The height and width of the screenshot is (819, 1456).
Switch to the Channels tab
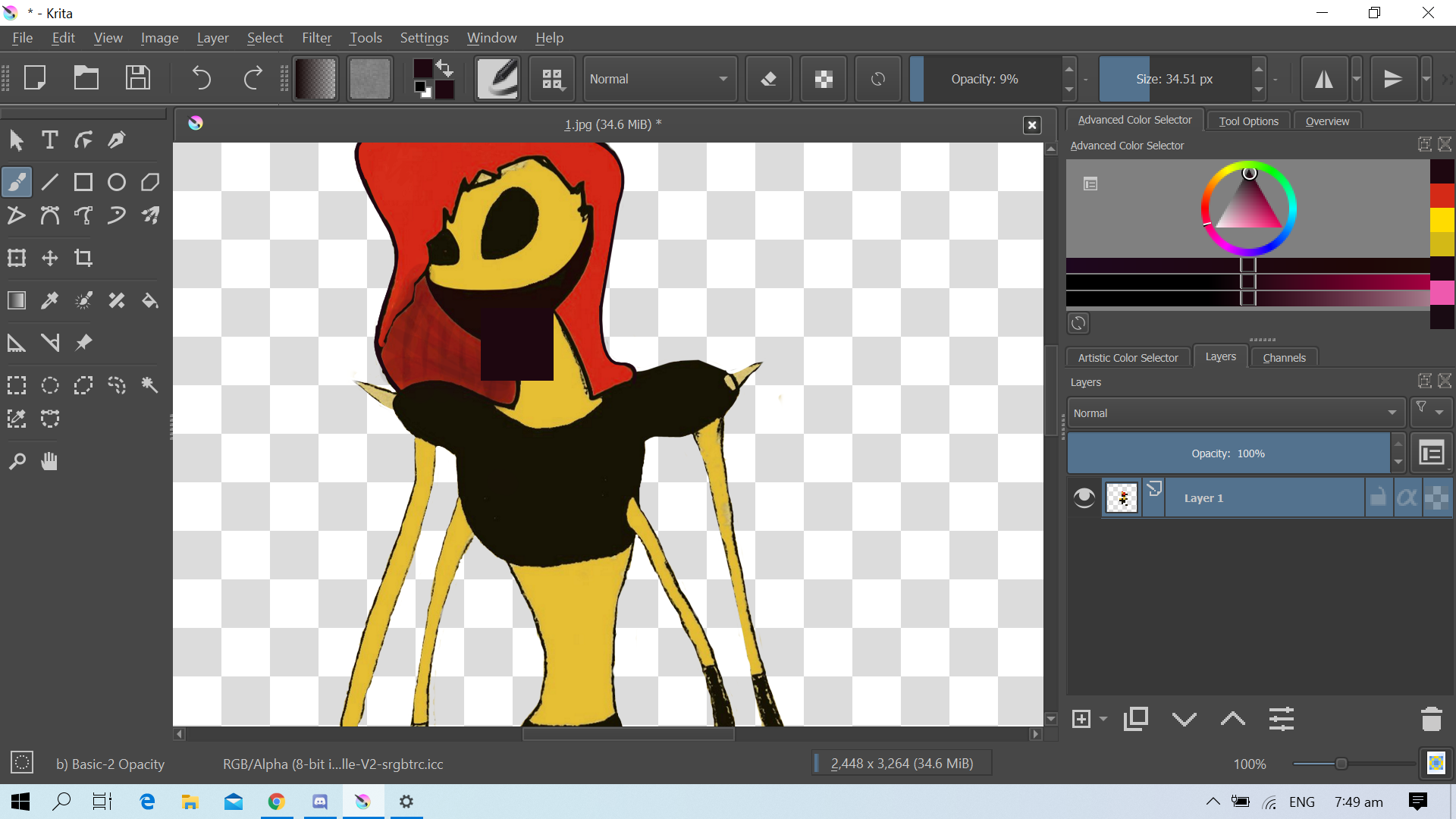(x=1284, y=358)
